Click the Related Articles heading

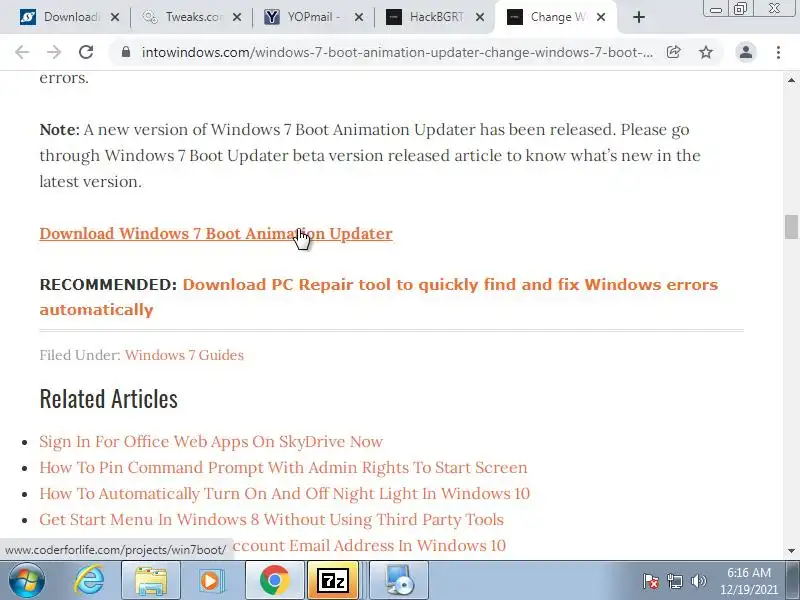coord(109,399)
